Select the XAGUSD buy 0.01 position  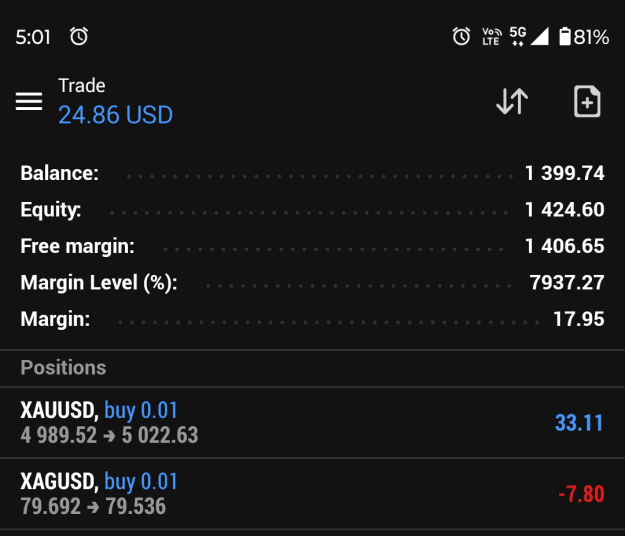point(312,494)
